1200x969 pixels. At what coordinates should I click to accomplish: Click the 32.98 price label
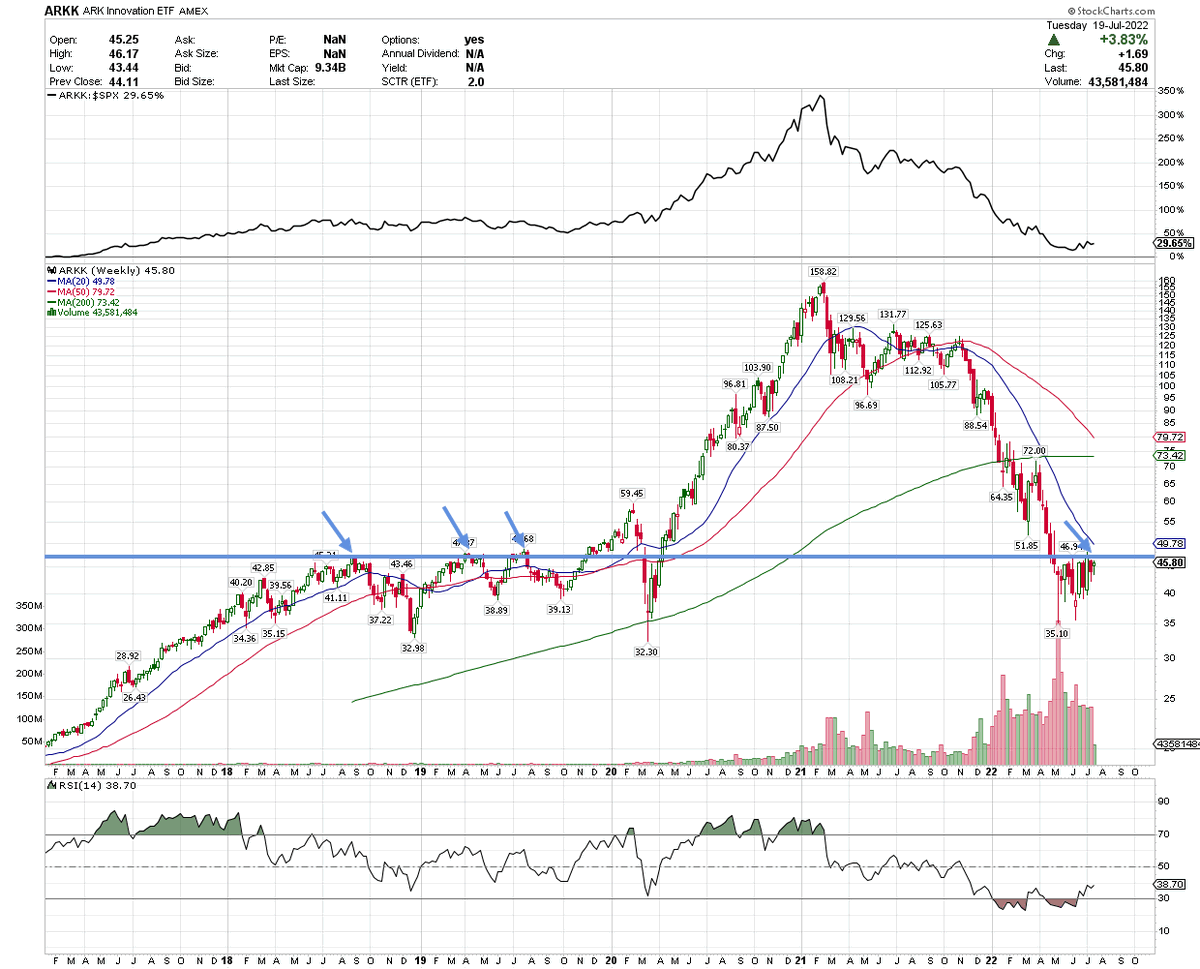(413, 647)
